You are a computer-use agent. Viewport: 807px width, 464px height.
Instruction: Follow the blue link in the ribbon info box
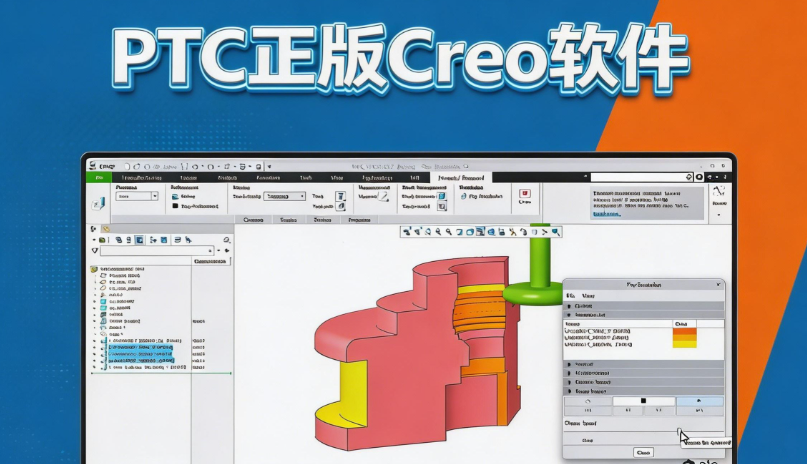(606, 213)
